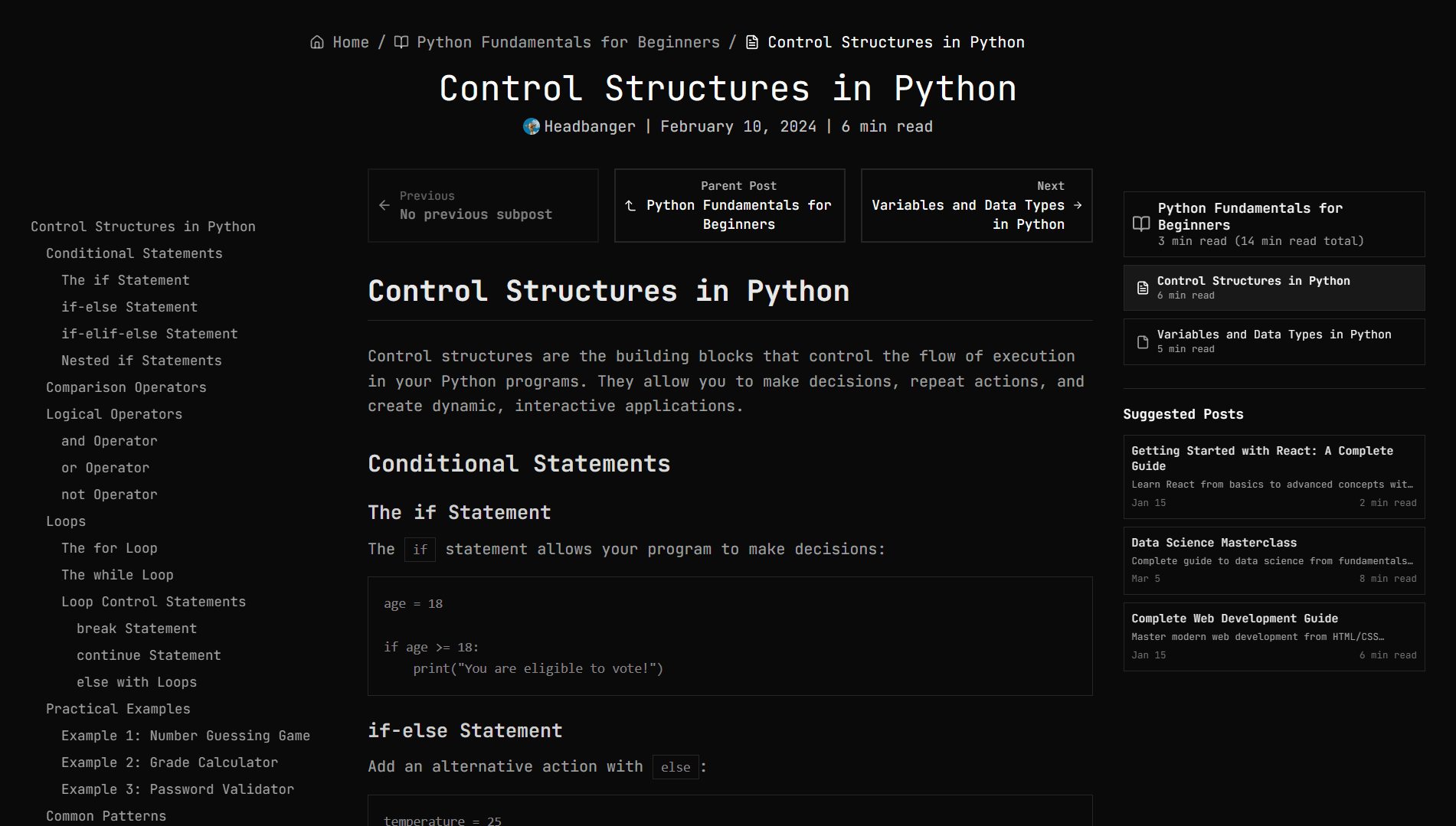Click file icon next to Variables and Data Types
The height and width of the screenshot is (826, 1456).
(1143, 341)
